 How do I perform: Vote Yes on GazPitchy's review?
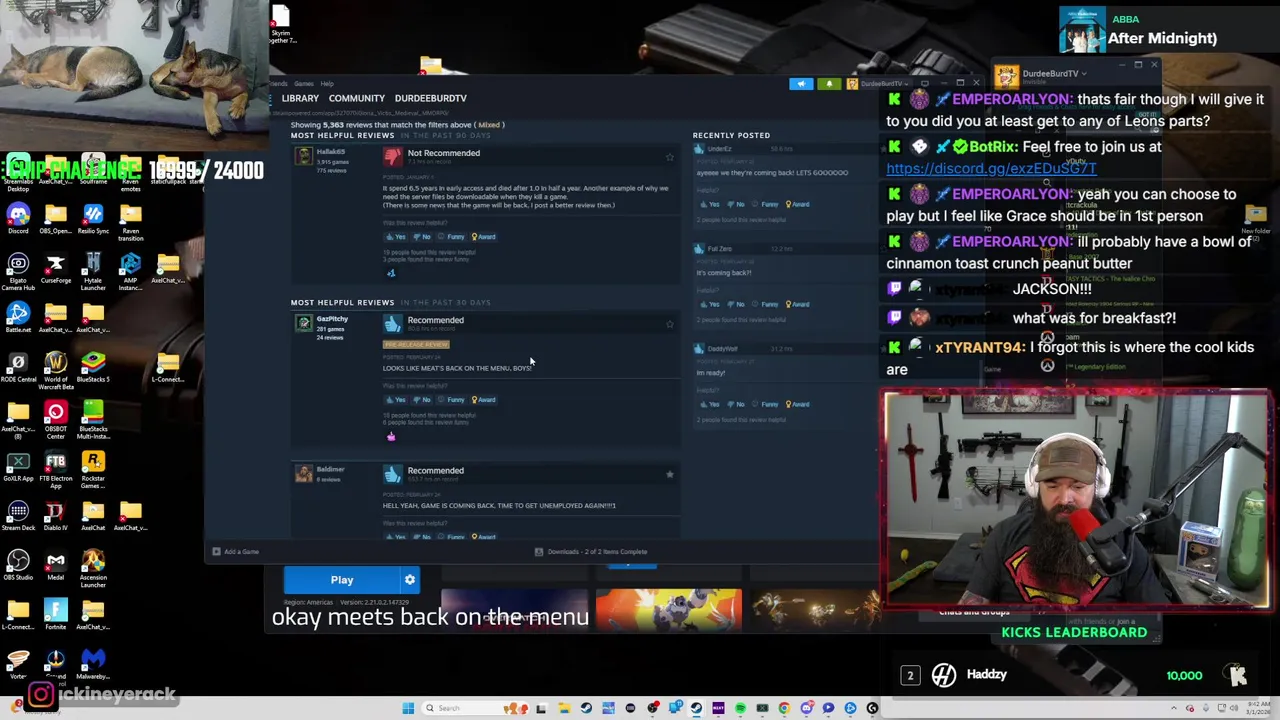[x=397, y=400]
